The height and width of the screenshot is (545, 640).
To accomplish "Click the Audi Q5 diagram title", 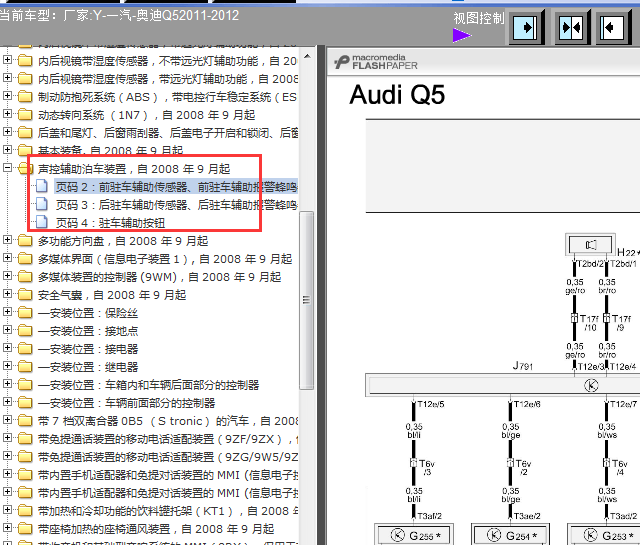I will (x=397, y=95).
